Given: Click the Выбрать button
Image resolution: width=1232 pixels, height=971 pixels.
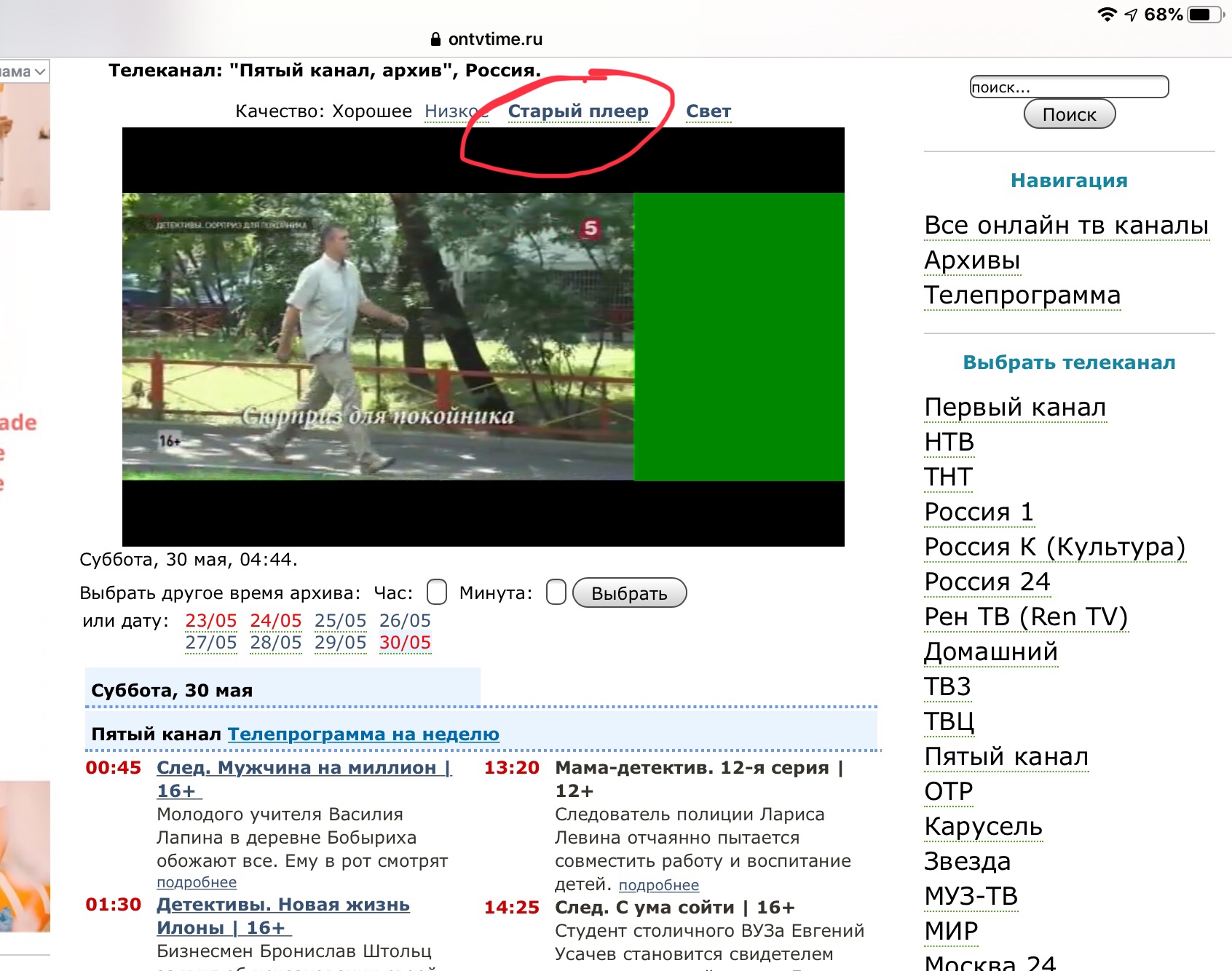Looking at the screenshot, I should pyautogui.click(x=630, y=592).
